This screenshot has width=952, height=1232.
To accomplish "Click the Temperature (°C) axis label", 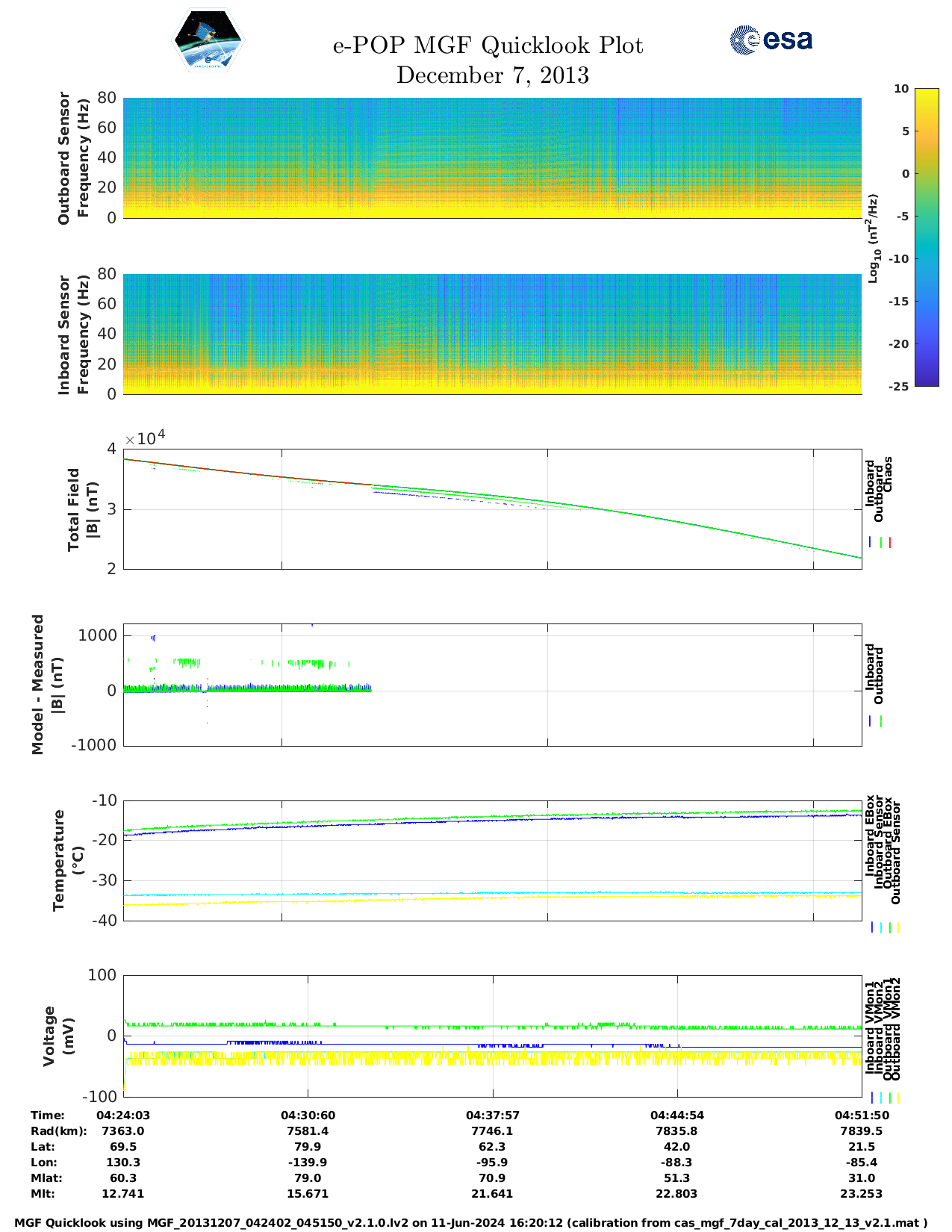I will [x=68, y=860].
